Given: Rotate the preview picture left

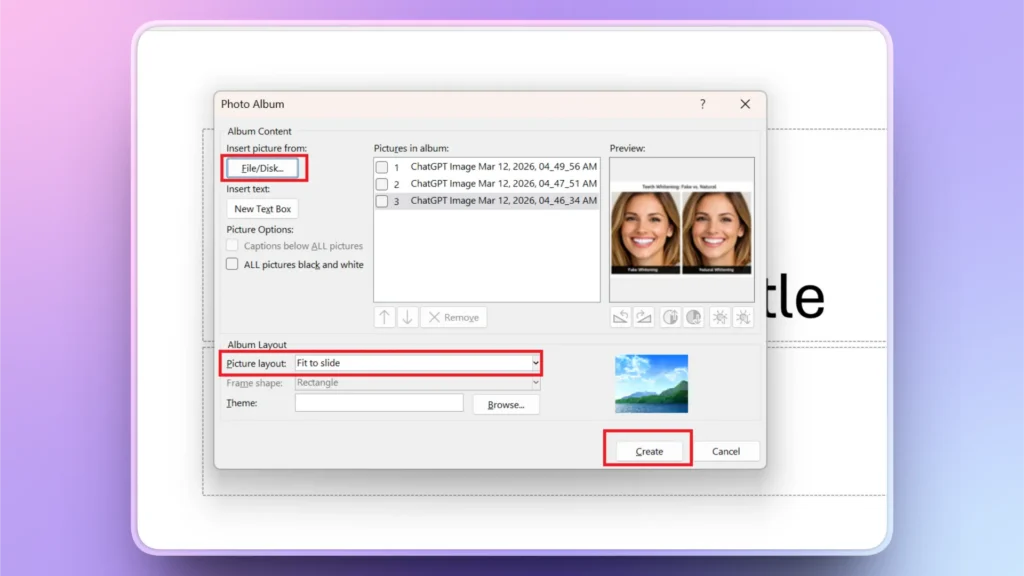Looking at the screenshot, I should 620,317.
